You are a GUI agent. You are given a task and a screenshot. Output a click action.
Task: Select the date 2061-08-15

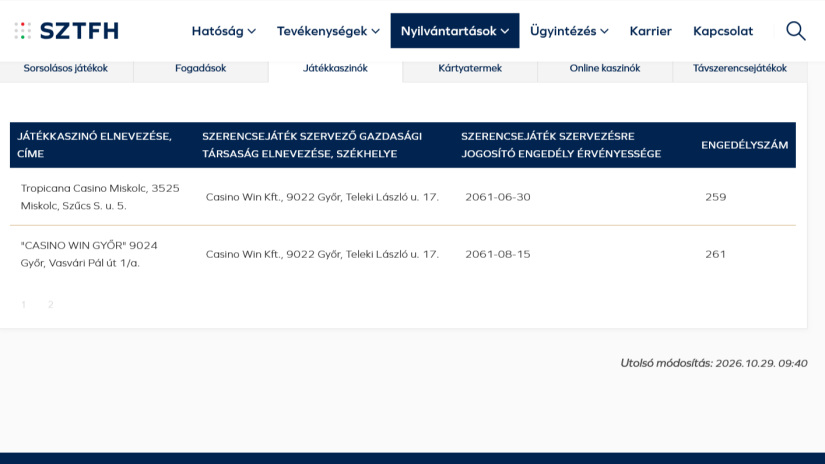click(x=498, y=254)
